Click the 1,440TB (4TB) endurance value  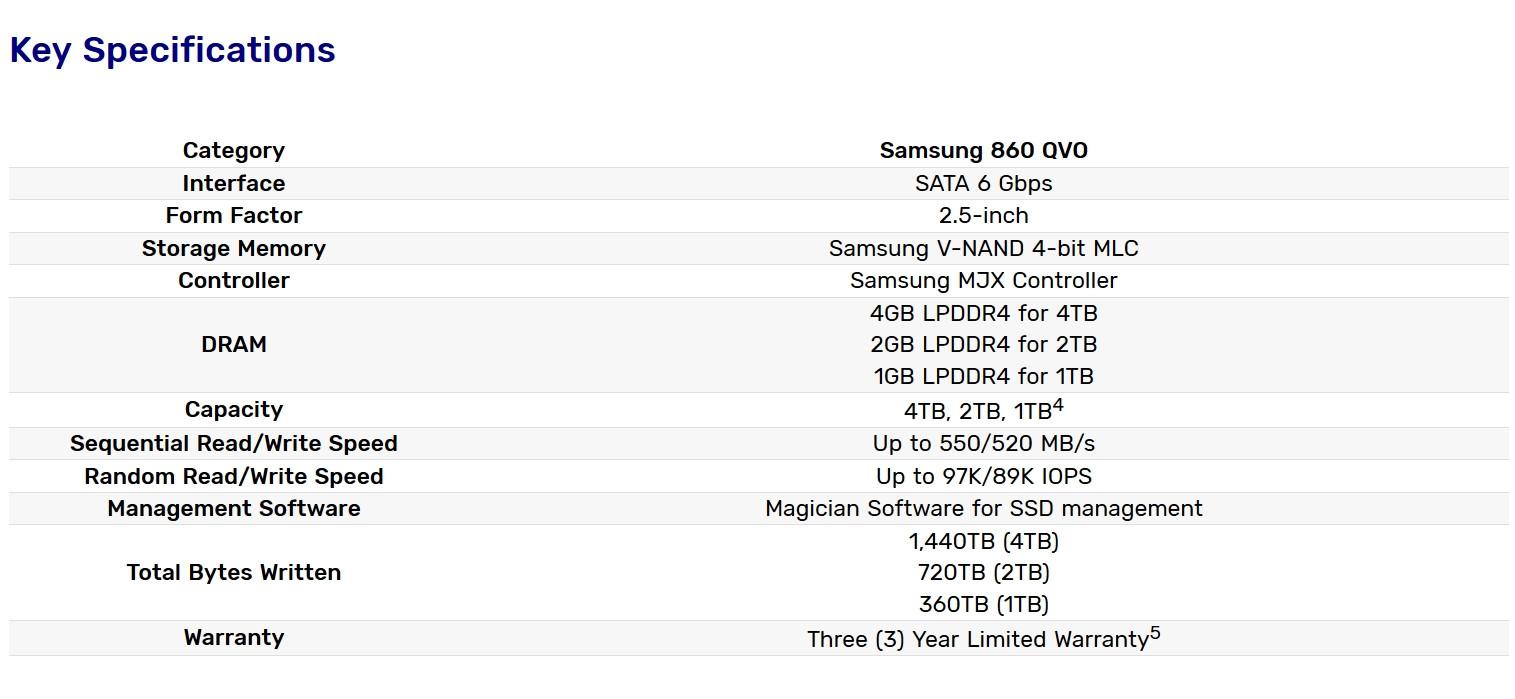pyautogui.click(x=983, y=541)
